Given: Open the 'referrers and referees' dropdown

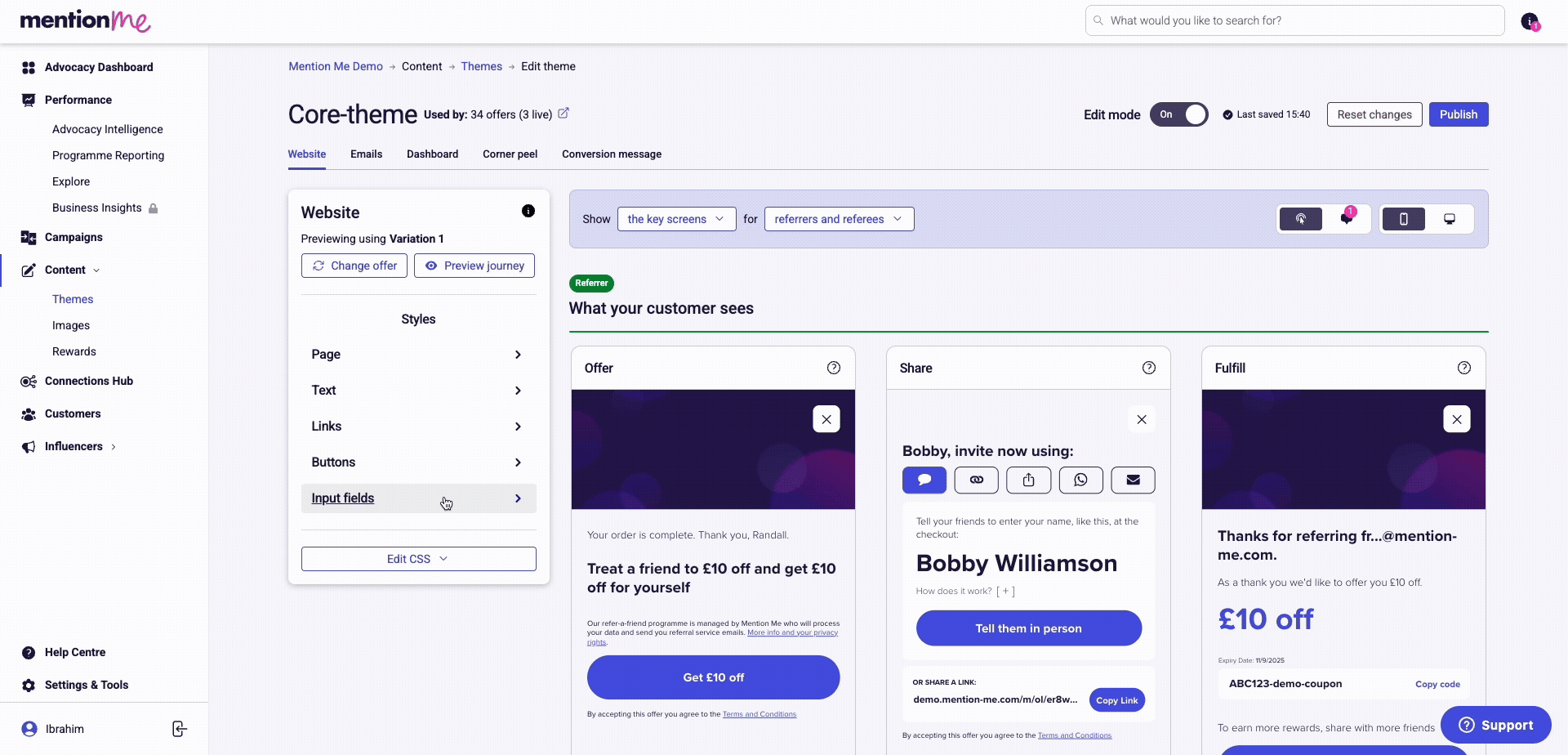Looking at the screenshot, I should [839, 219].
